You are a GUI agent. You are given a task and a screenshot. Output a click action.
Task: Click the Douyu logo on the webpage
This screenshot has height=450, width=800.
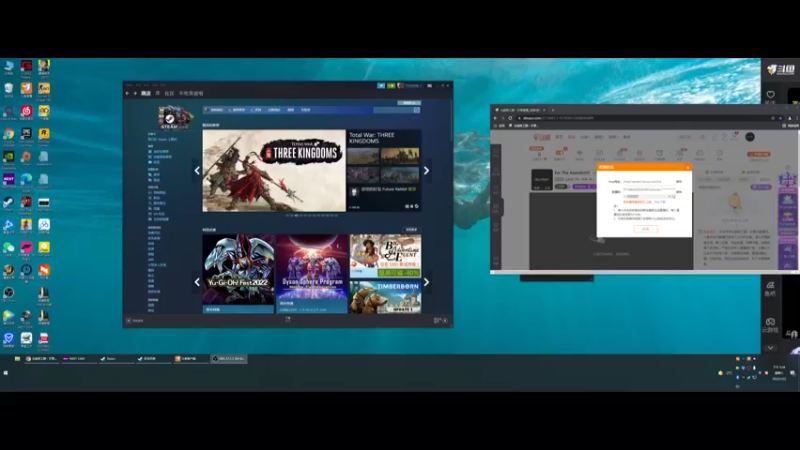click(542, 137)
